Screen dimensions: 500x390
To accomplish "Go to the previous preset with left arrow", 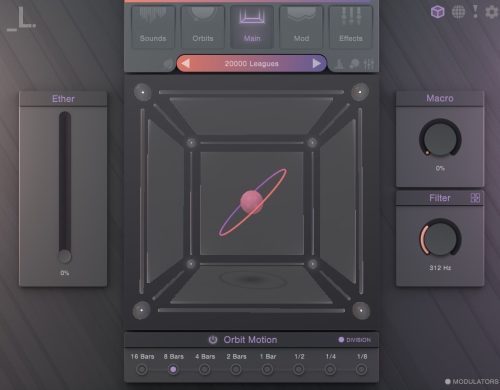I will (x=186, y=63).
